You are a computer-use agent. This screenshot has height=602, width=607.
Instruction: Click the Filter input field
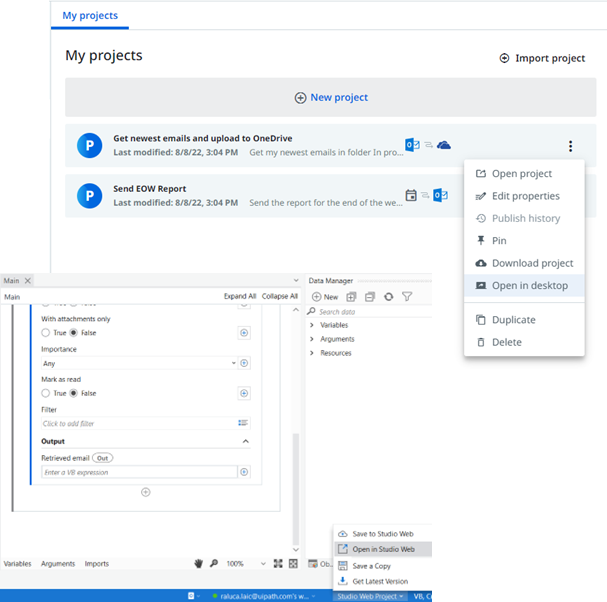click(x=146, y=423)
